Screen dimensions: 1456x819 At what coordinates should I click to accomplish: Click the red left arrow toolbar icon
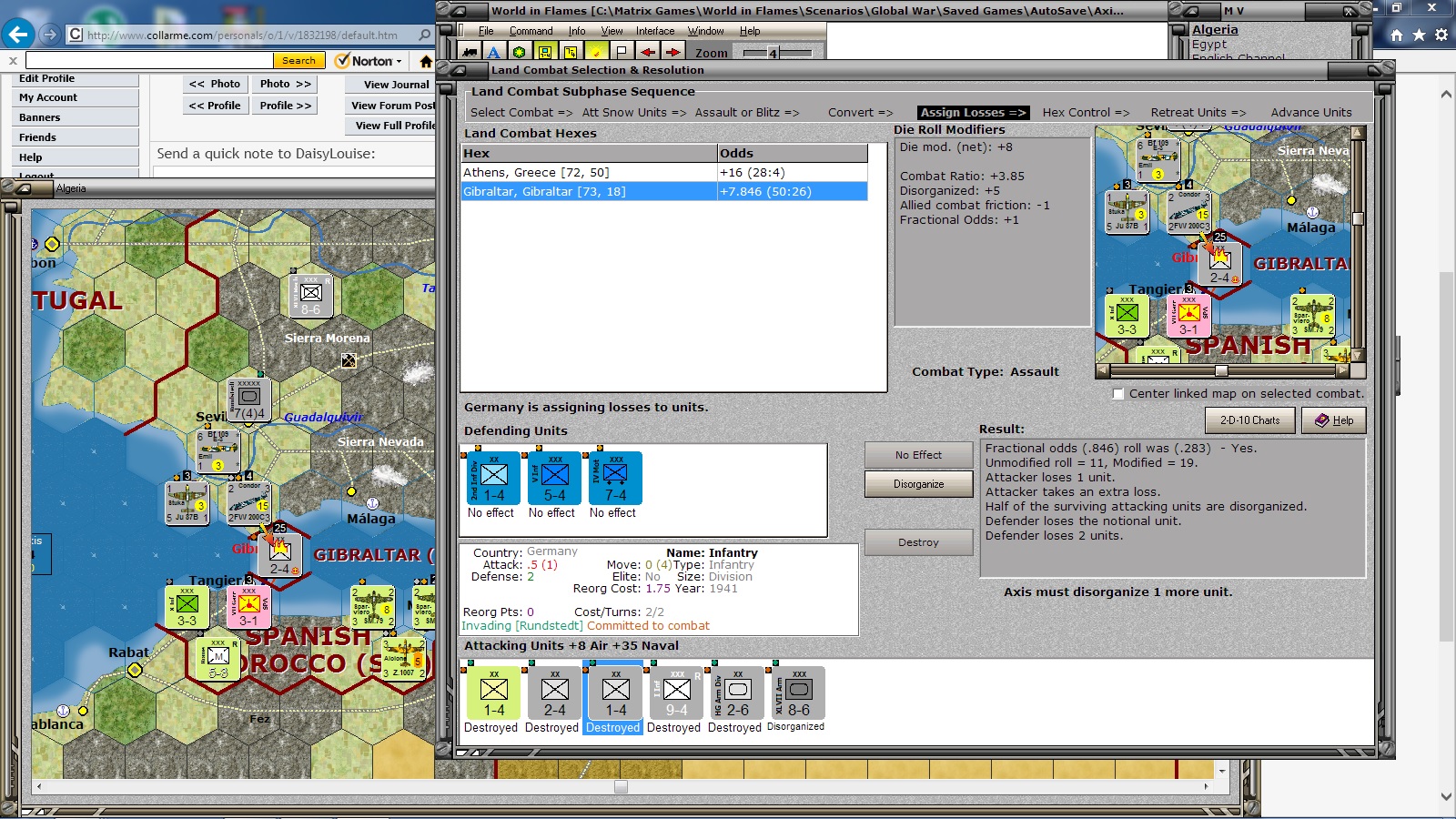[647, 52]
